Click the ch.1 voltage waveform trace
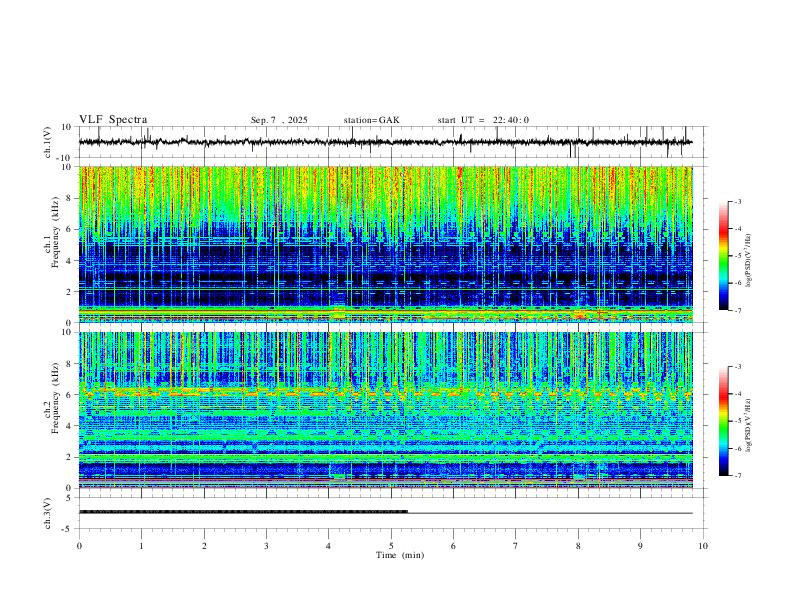 [385, 142]
